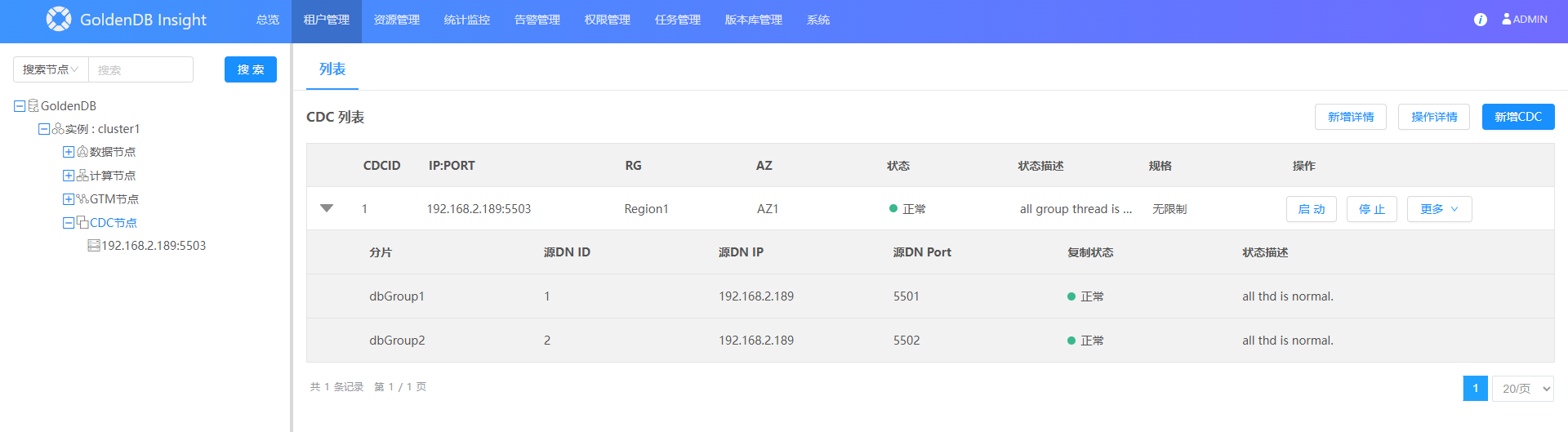Click the 计算节点 node icon
This screenshot has height=432, width=1568.
tap(82, 176)
